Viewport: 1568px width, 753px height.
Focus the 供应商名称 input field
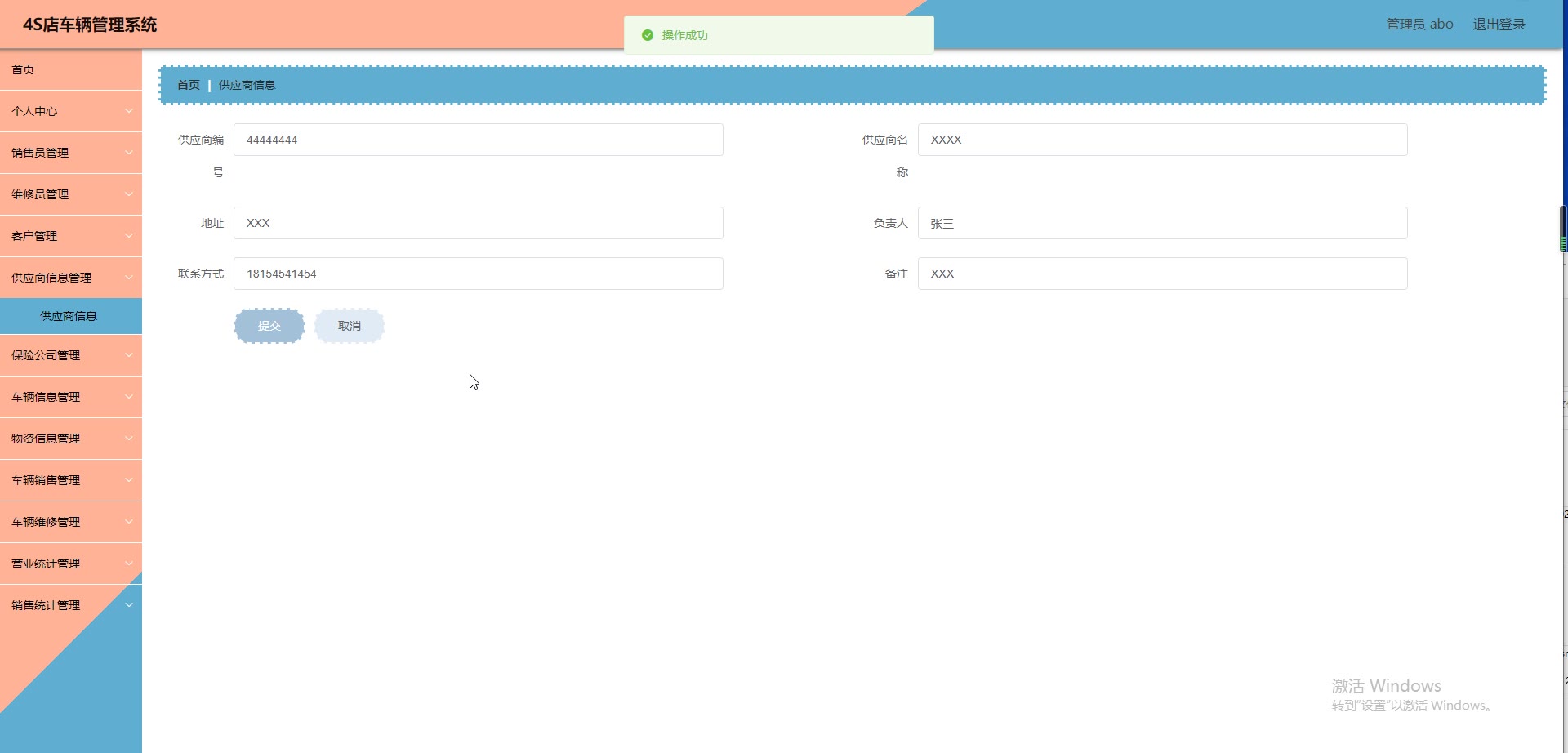[1163, 140]
